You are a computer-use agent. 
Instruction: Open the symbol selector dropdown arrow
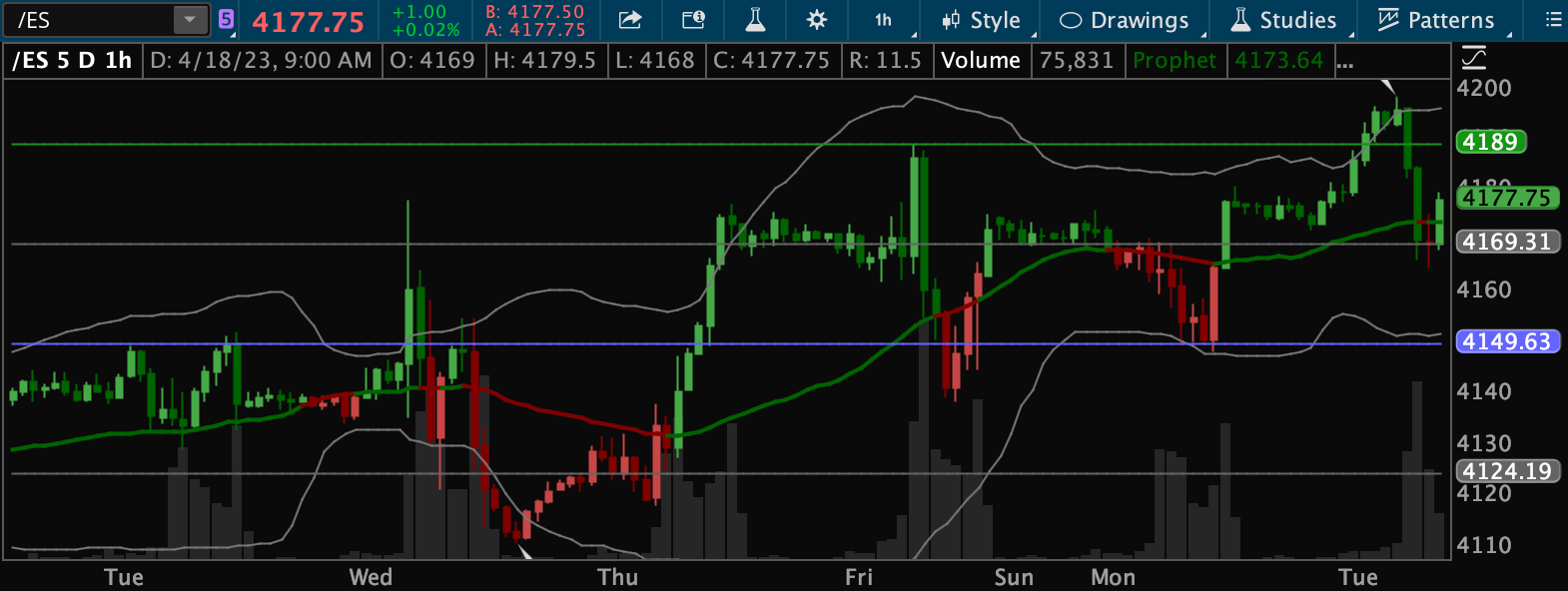click(190, 20)
